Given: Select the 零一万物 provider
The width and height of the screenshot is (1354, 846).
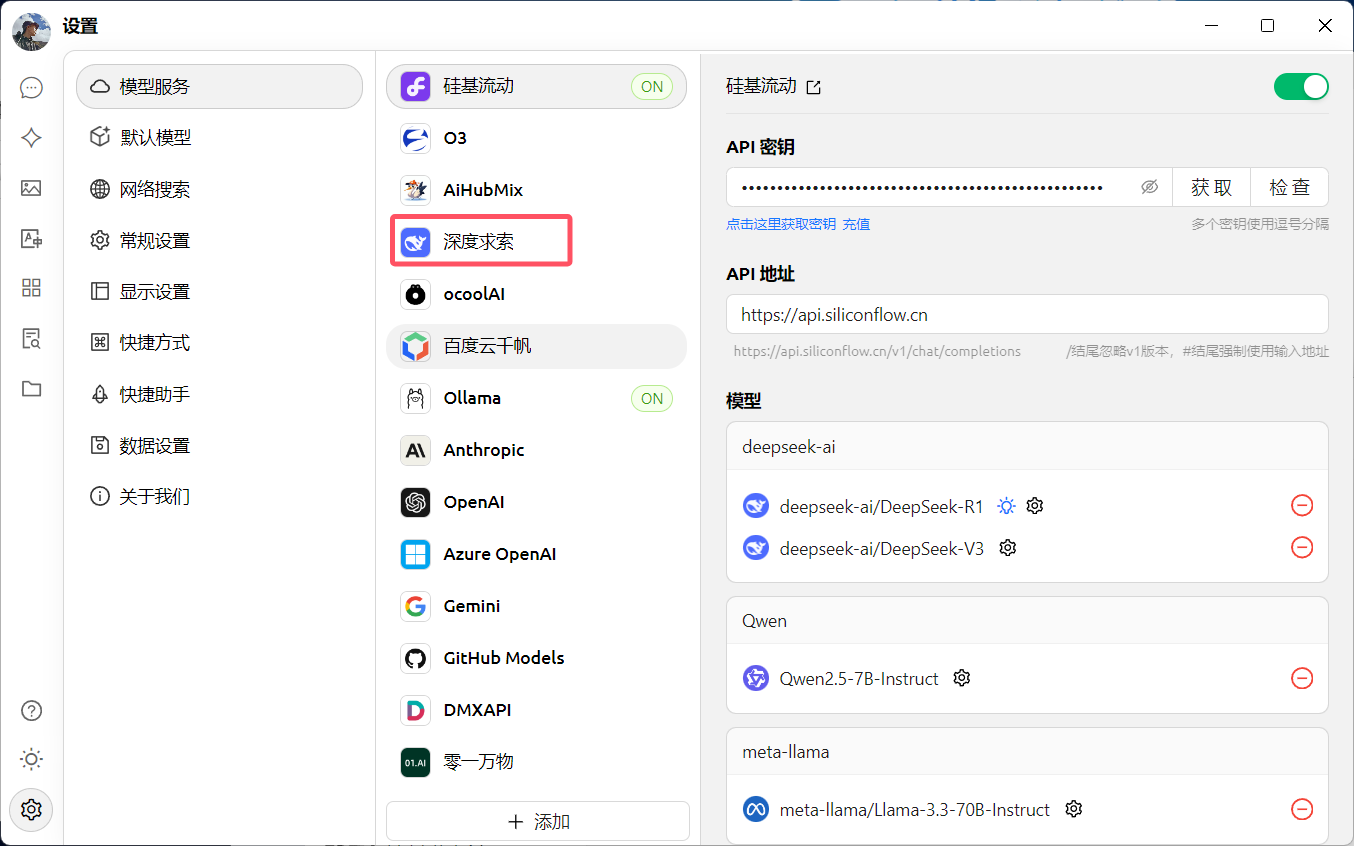Looking at the screenshot, I should pyautogui.click(x=536, y=762).
